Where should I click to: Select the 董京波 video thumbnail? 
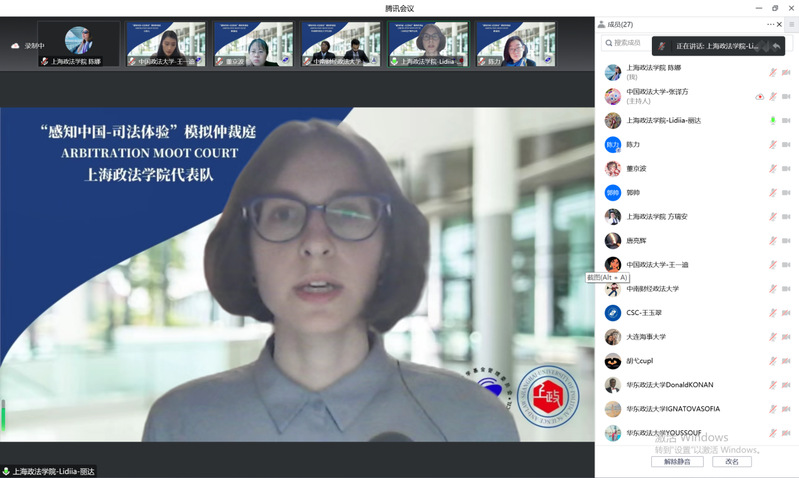[254, 45]
